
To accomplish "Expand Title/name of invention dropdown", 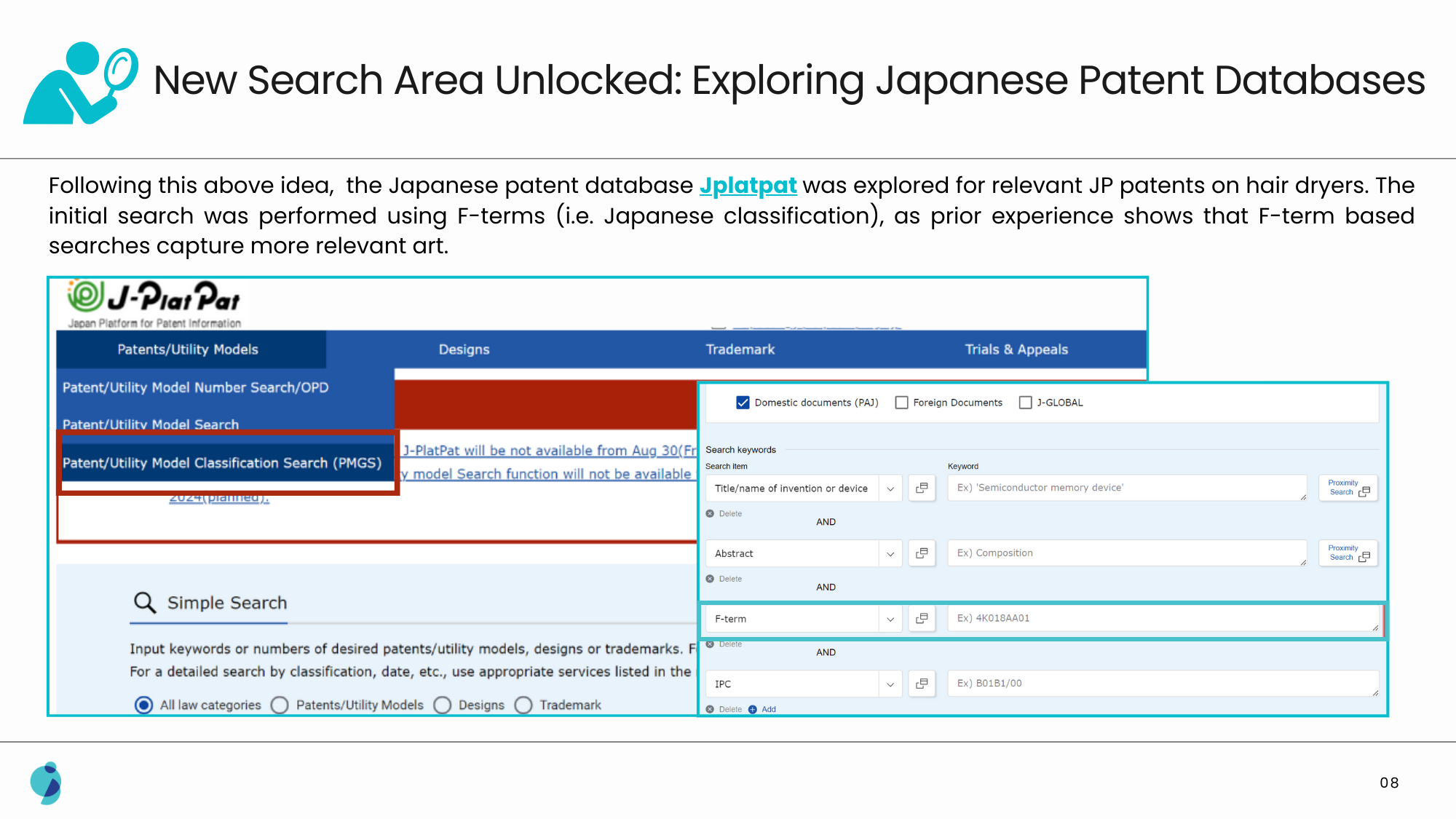I will [x=890, y=488].
